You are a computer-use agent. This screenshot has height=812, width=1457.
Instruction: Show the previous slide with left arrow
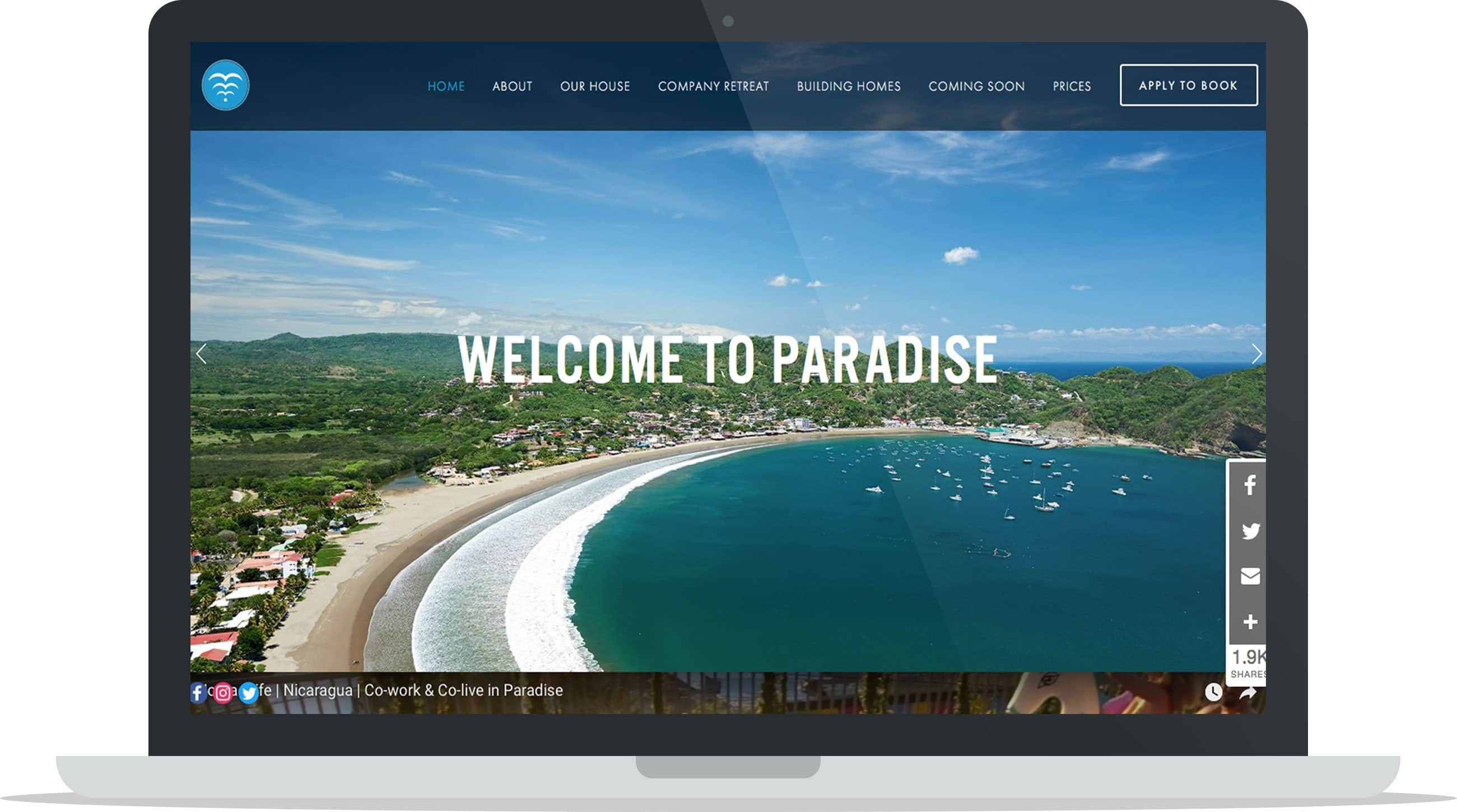click(201, 354)
